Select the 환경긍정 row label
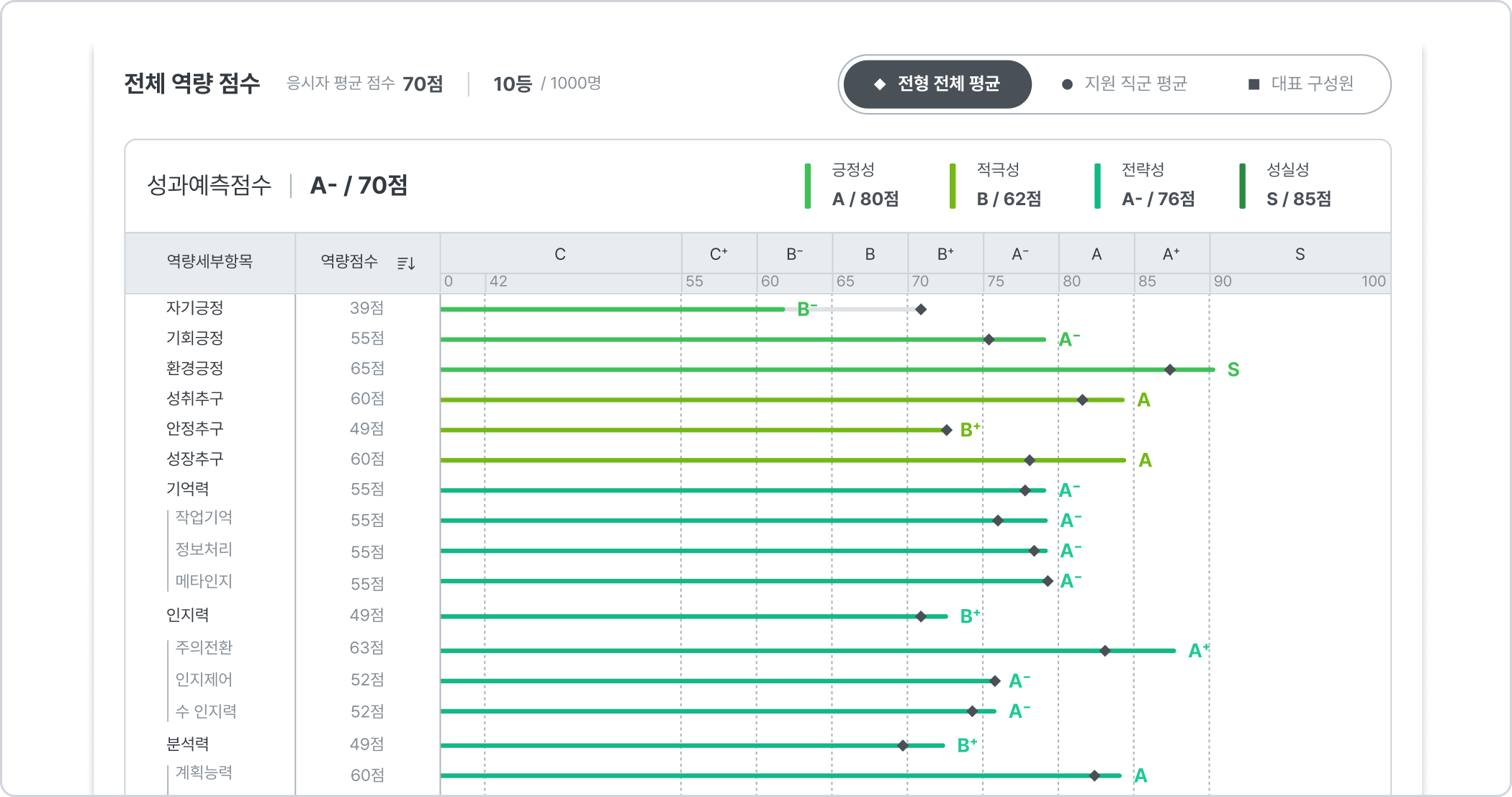Viewport: 1512px width, 797px height. coord(195,369)
